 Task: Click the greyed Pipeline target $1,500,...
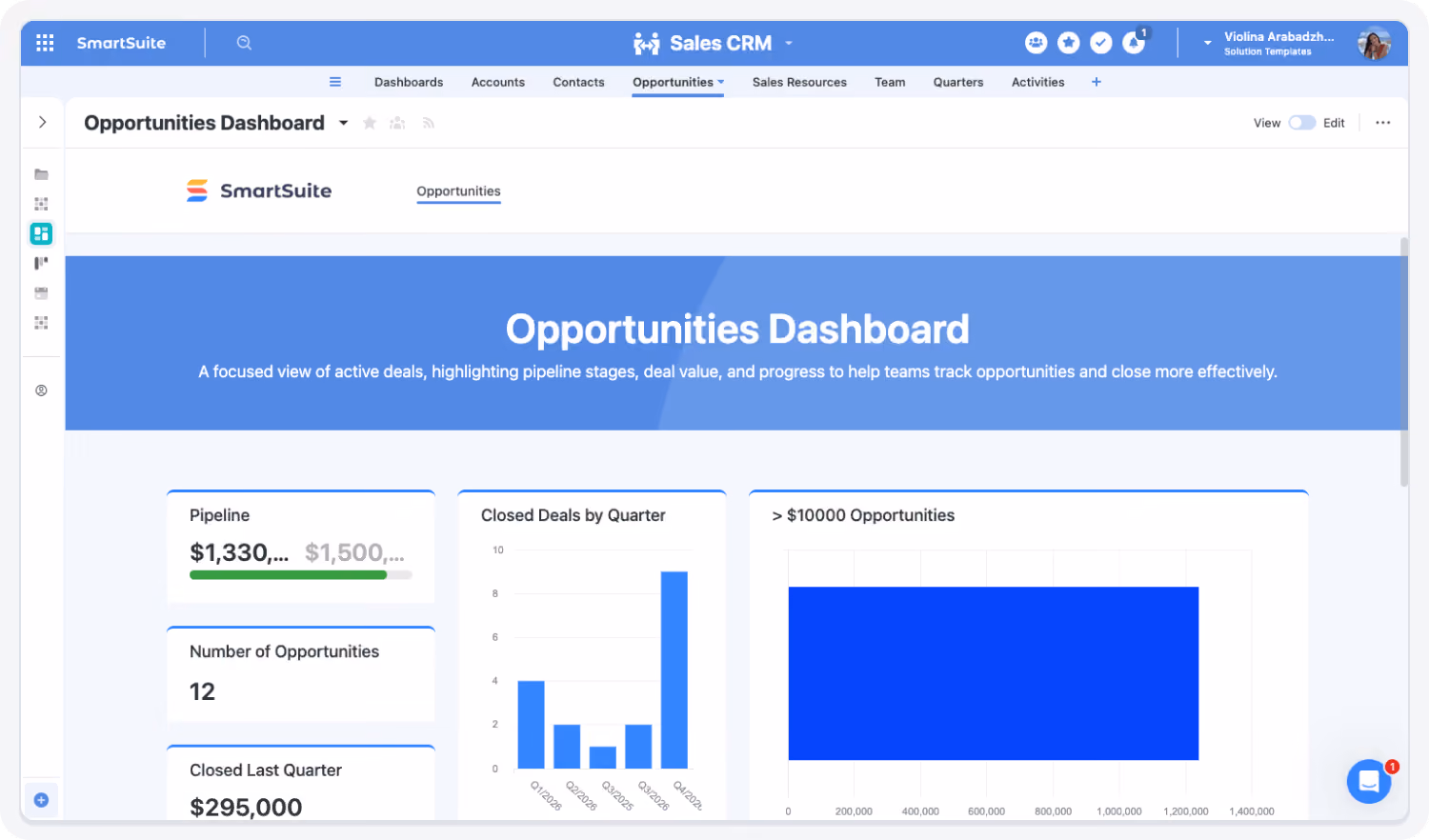[354, 552]
